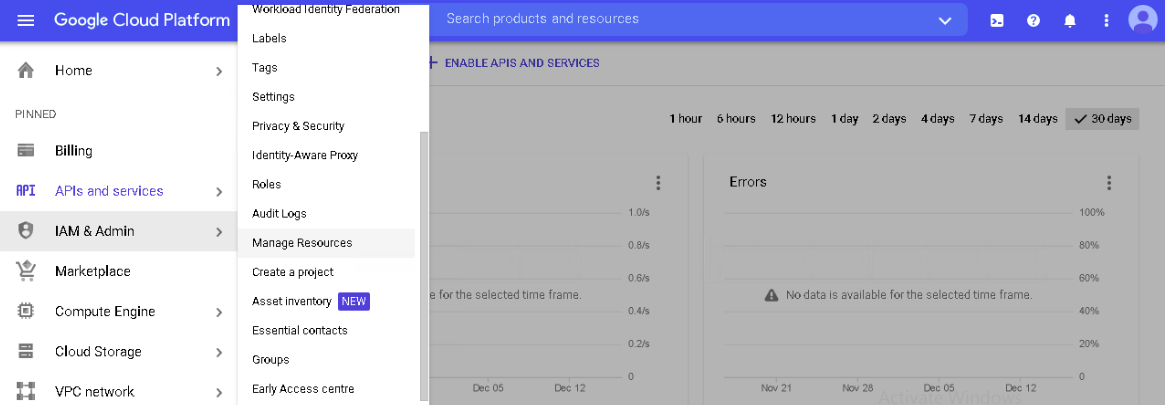
Task: Click the submenu vertical scrollbar
Action: [424, 266]
